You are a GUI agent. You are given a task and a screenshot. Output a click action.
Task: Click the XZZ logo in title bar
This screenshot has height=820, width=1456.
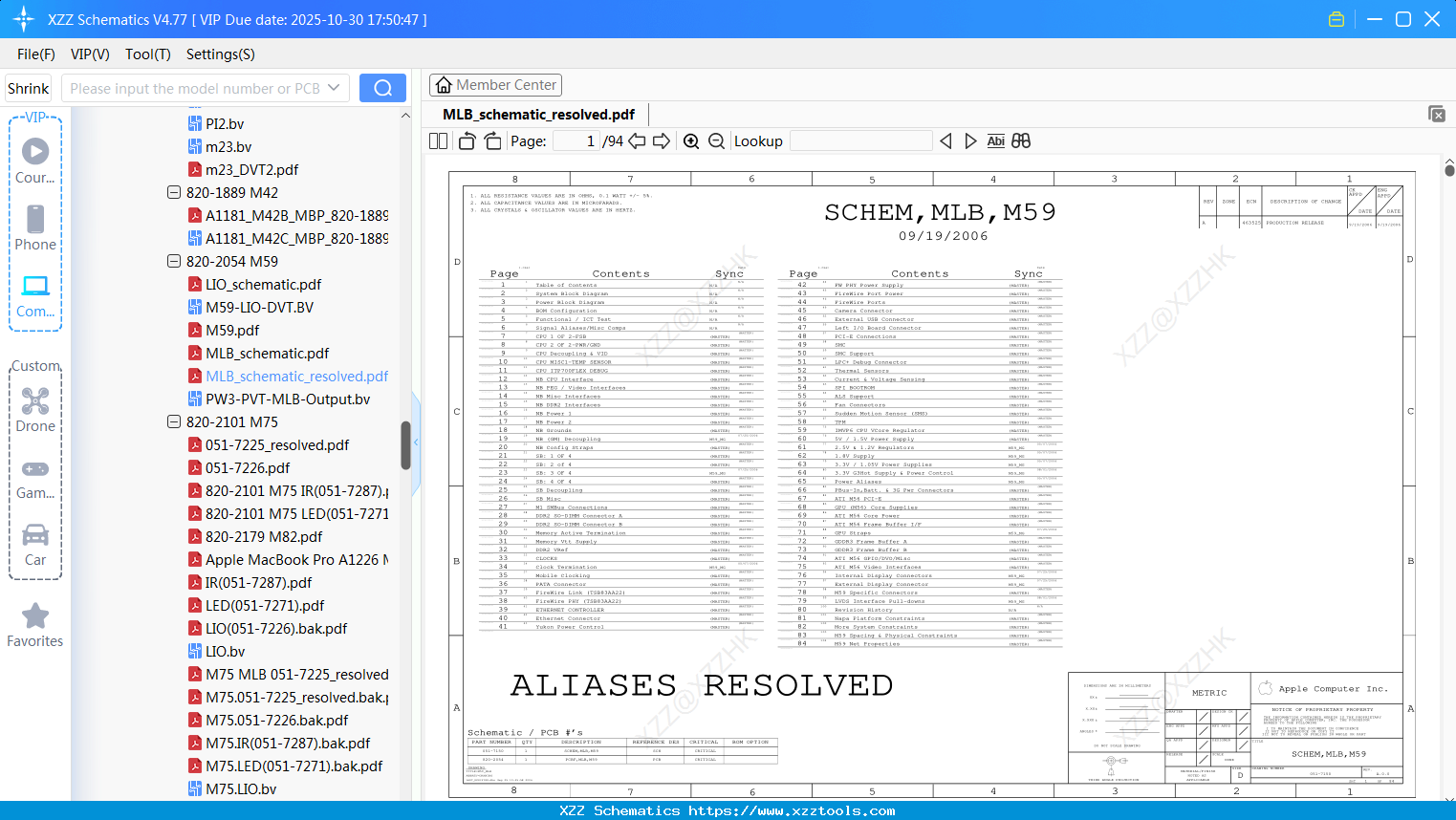point(23,19)
